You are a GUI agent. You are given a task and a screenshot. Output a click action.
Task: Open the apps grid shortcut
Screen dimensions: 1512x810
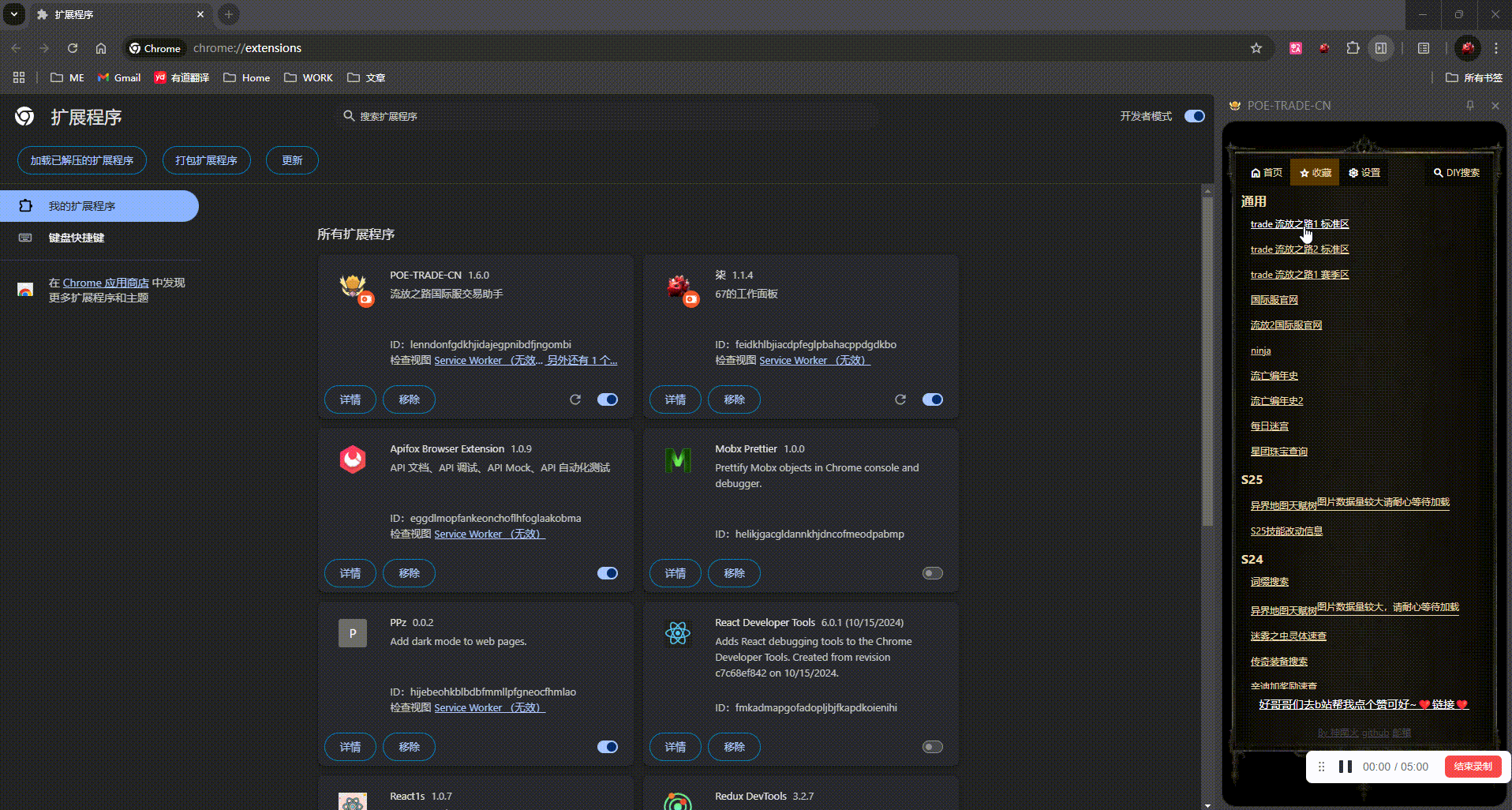click(19, 77)
